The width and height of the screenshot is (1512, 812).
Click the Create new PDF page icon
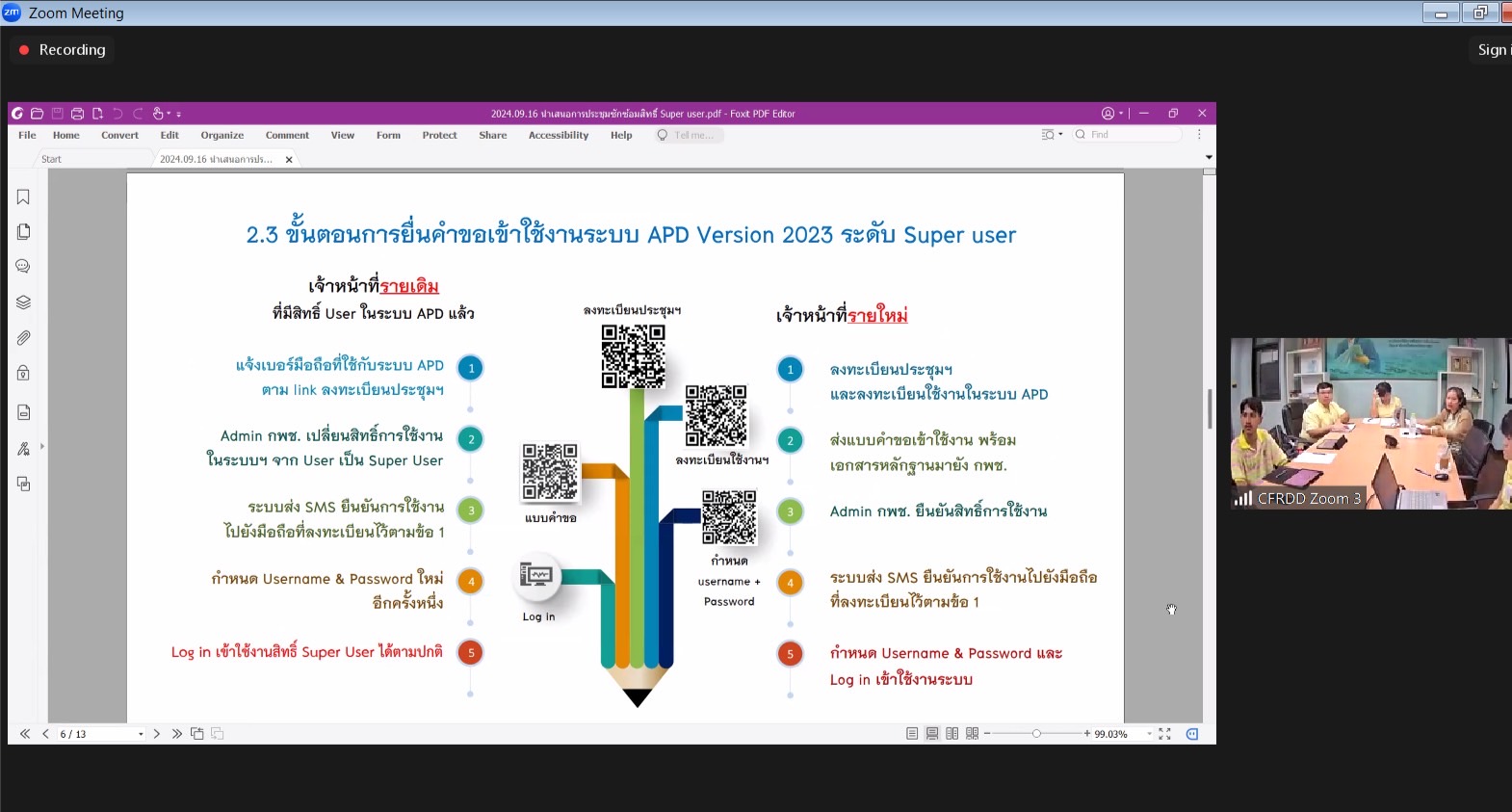click(x=97, y=114)
